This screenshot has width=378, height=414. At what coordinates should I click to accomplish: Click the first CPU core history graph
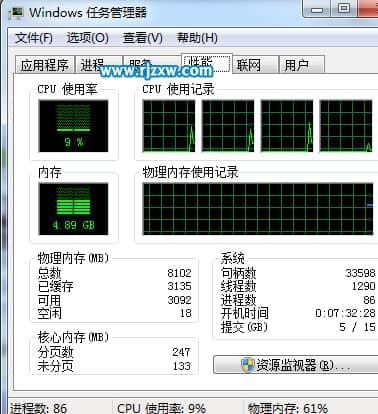(169, 126)
